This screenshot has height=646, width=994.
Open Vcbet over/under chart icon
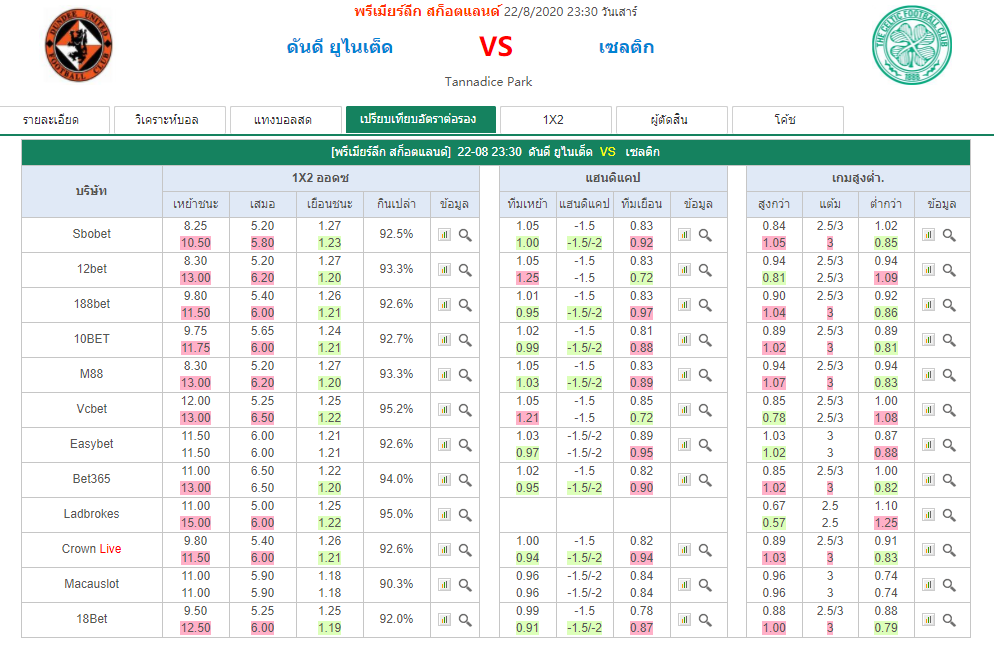(x=929, y=410)
